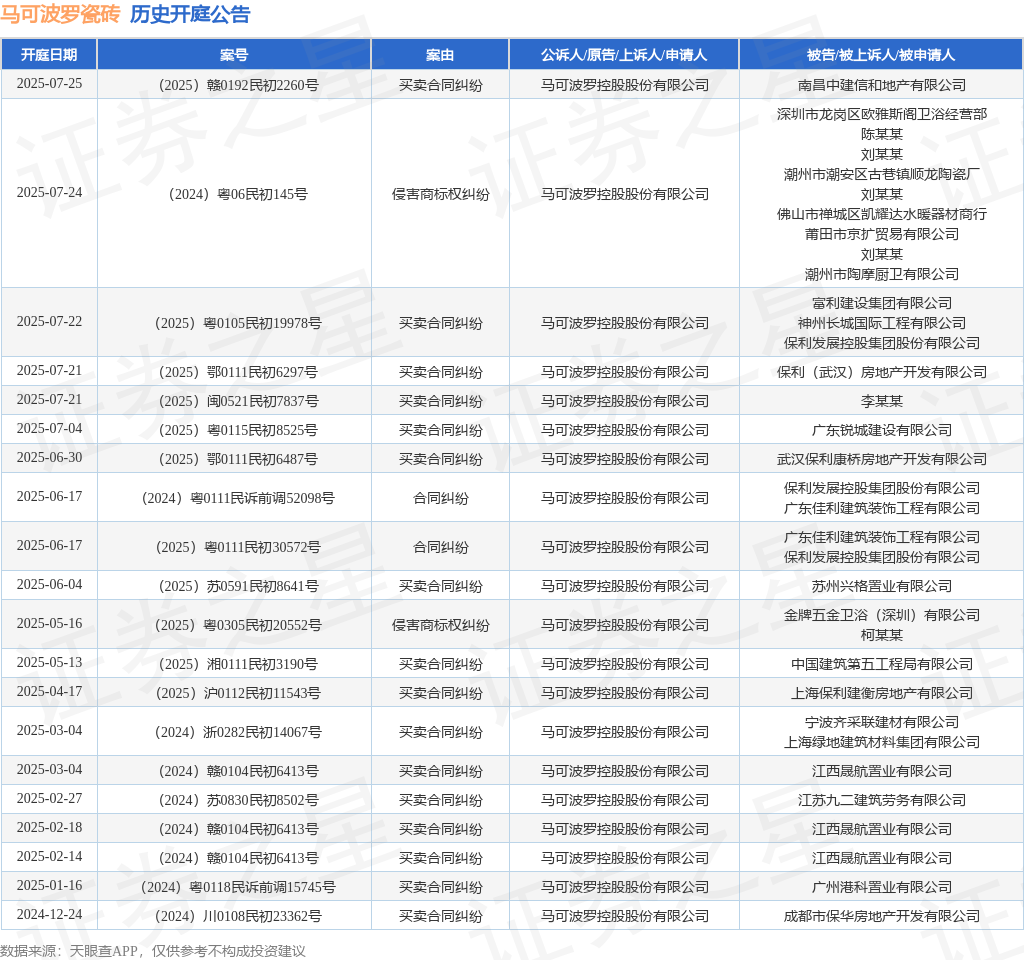This screenshot has width=1024, height=960.
Task: Click defendant 金牌五金卫浴(深圳)有限公司
Action: (x=882, y=615)
